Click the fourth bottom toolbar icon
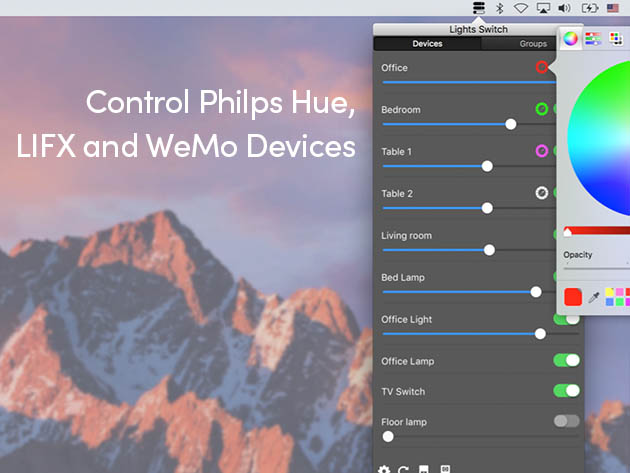 (x=445, y=469)
